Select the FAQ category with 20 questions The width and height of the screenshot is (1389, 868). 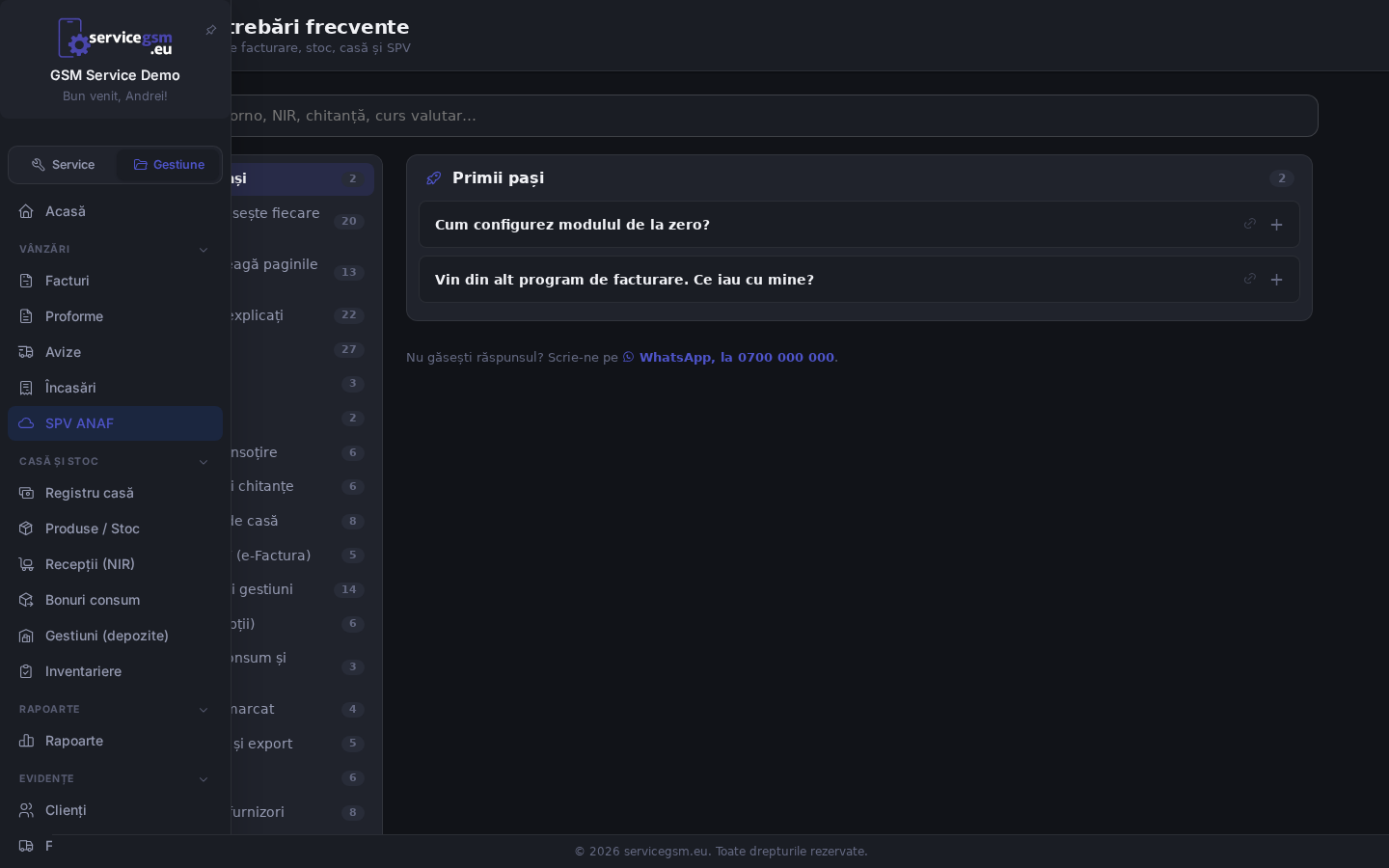[x=303, y=222]
